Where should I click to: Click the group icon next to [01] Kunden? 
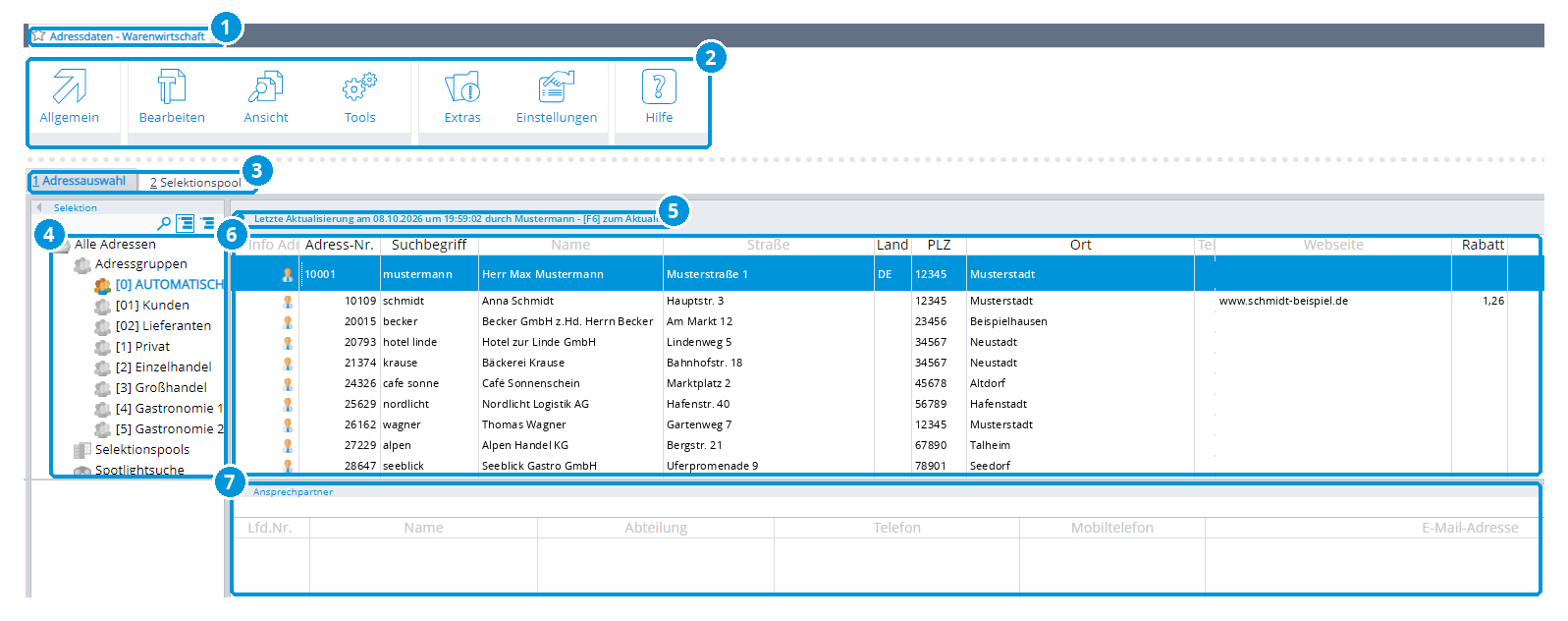point(102,306)
